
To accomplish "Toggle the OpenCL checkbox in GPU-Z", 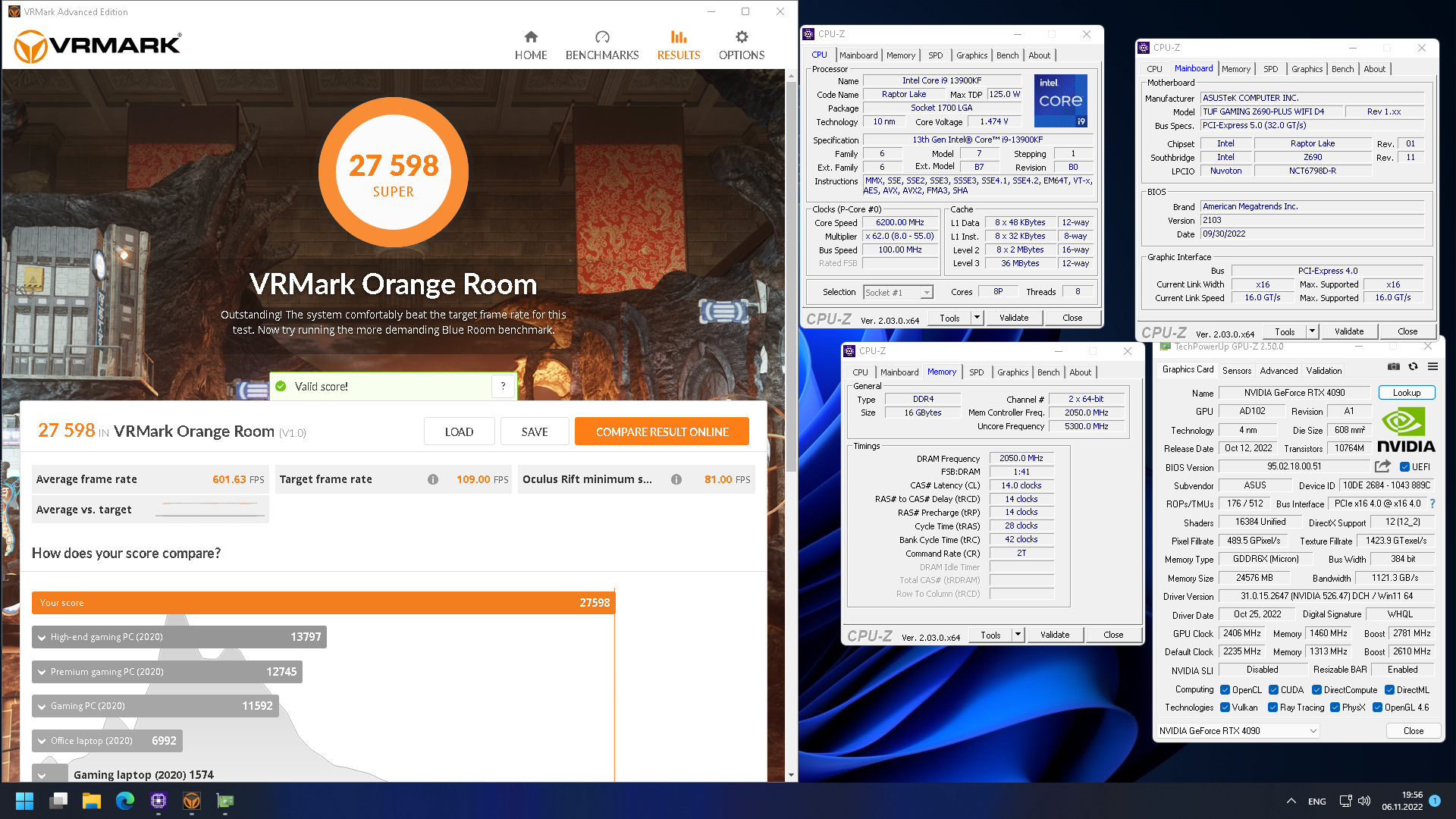I will (x=1225, y=690).
